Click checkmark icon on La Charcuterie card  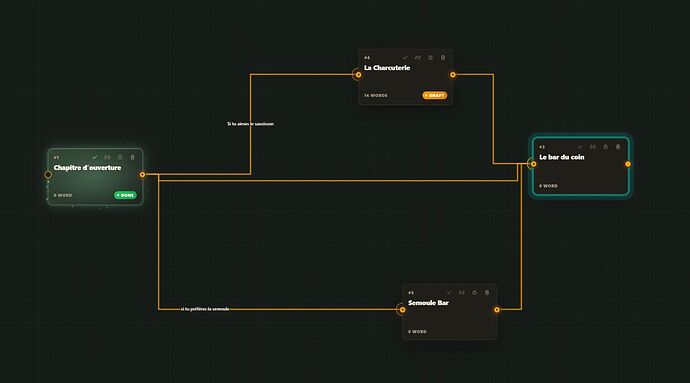pos(405,58)
